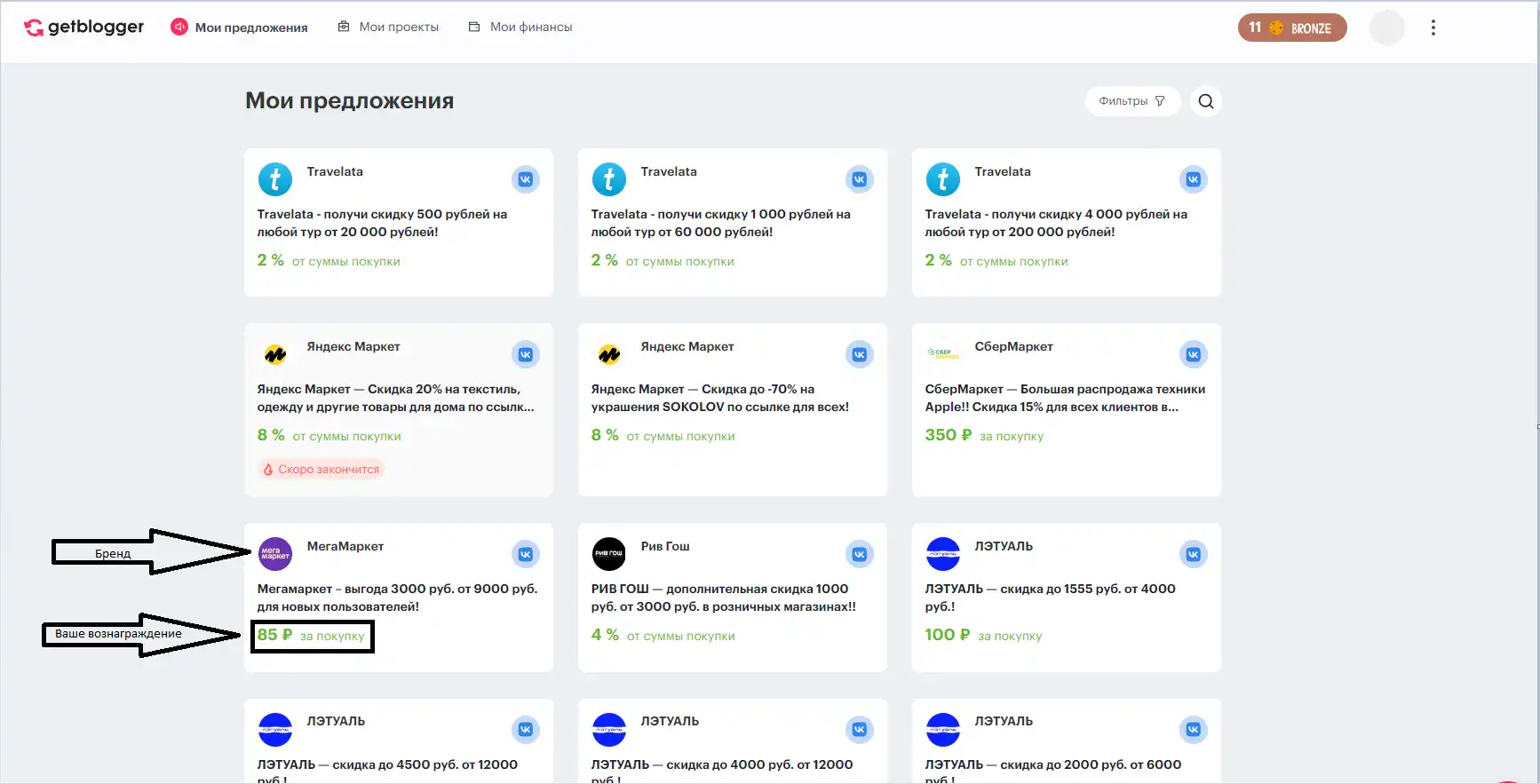This screenshot has width=1540, height=784.
Task: Open СберМаркет распродажа техники Apple offer
Action: click(1065, 398)
